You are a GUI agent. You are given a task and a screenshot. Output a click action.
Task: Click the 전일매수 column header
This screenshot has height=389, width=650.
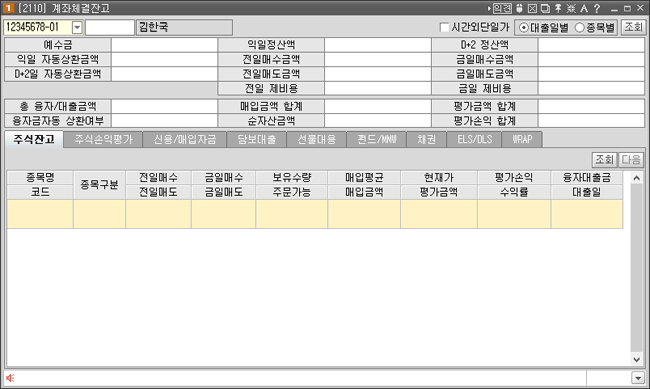click(158, 178)
